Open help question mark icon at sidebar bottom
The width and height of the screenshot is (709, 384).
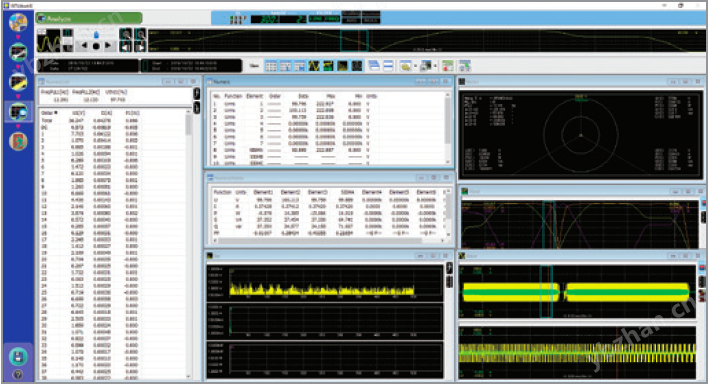[x=18, y=375]
